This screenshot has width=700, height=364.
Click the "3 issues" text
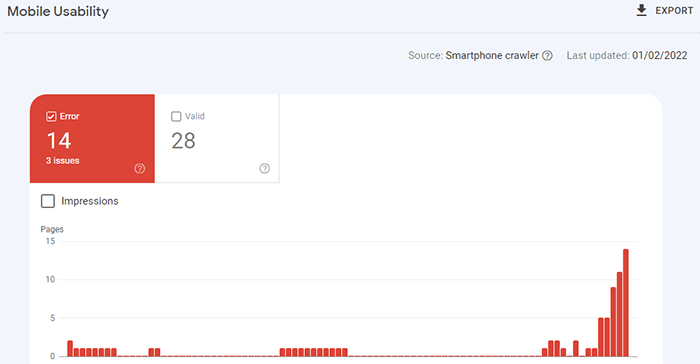62,161
